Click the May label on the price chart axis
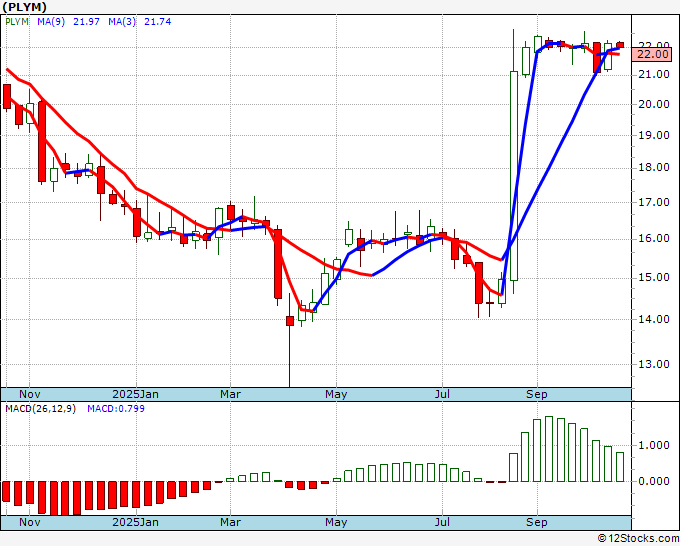The height and width of the screenshot is (546, 680). tap(336, 394)
